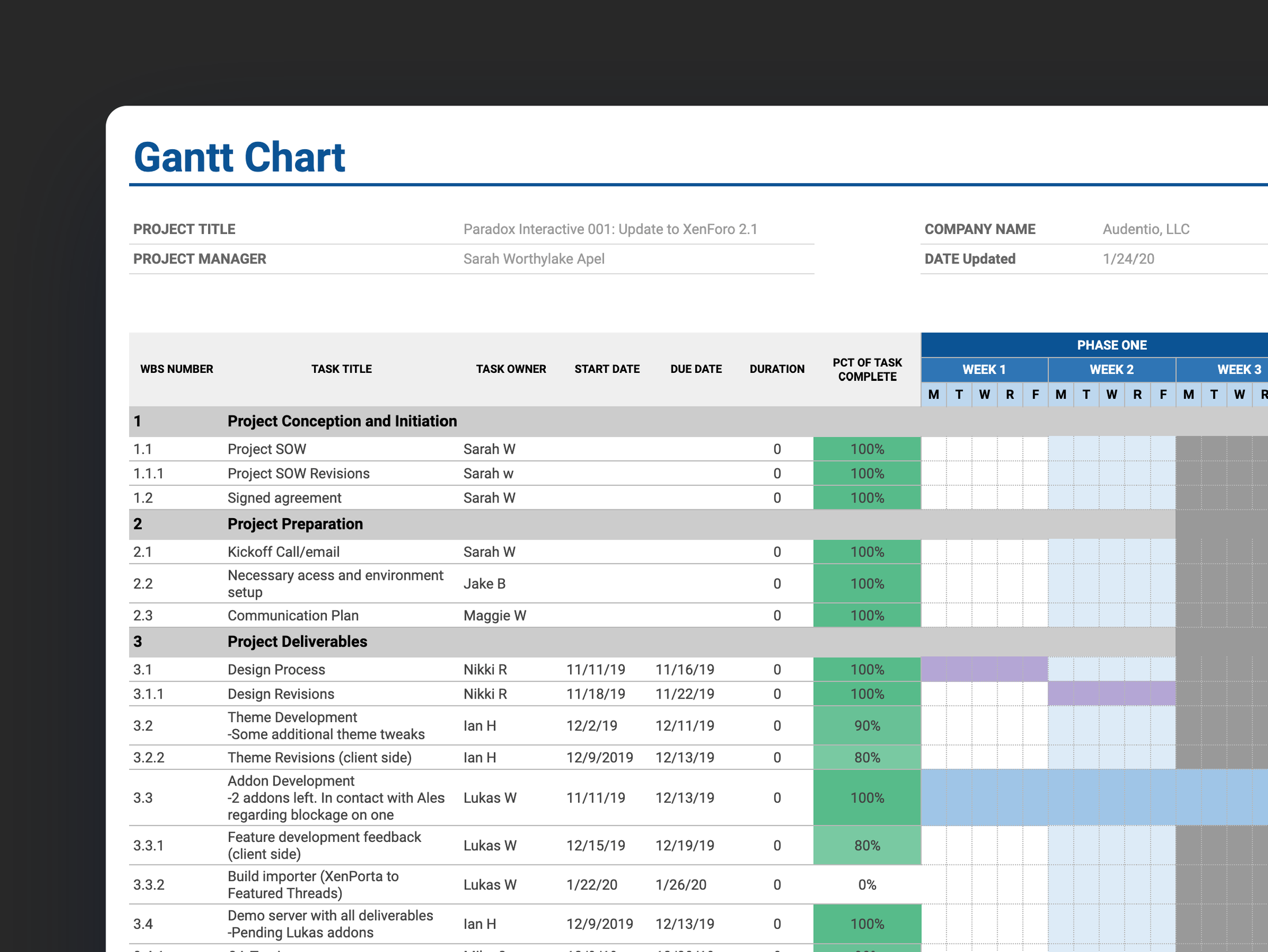The image size is (1268, 952).
Task: Click the PHASE ONE header bar
Action: (x=1111, y=345)
